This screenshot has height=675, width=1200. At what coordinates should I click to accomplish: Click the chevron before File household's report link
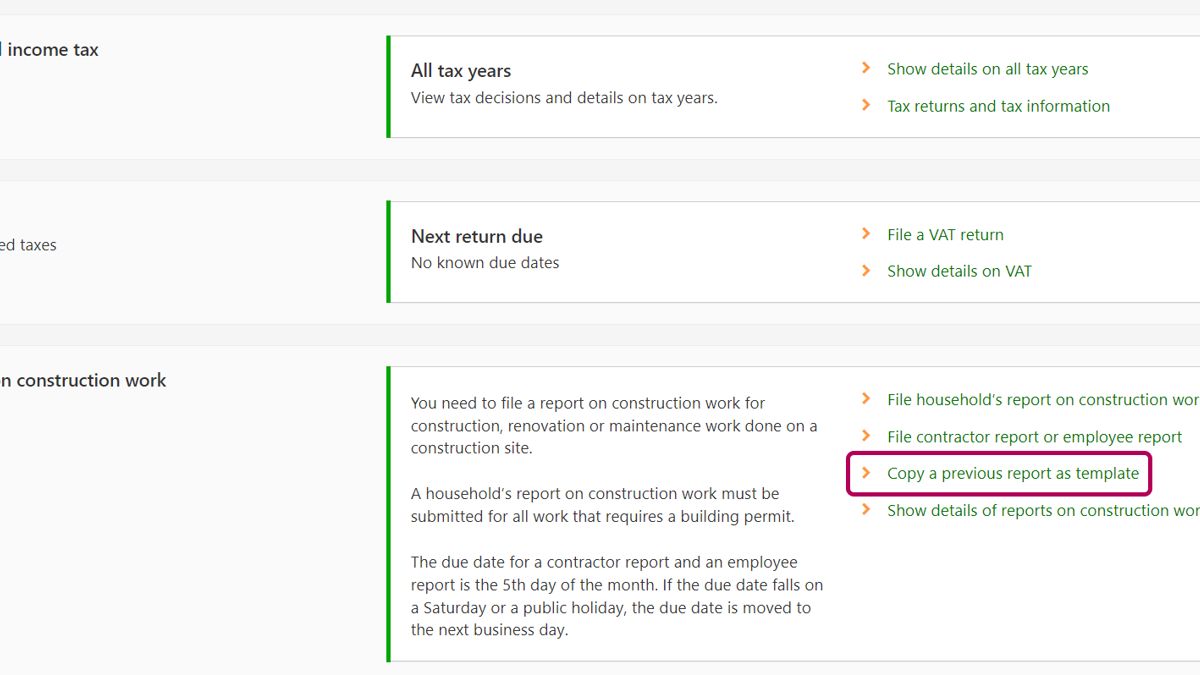[x=866, y=399]
